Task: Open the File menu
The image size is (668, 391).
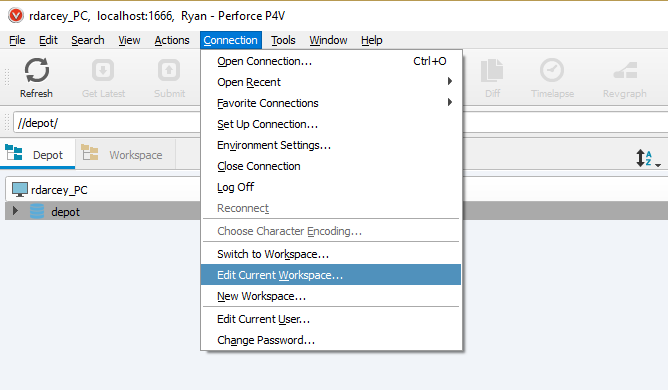Action: click(x=17, y=40)
